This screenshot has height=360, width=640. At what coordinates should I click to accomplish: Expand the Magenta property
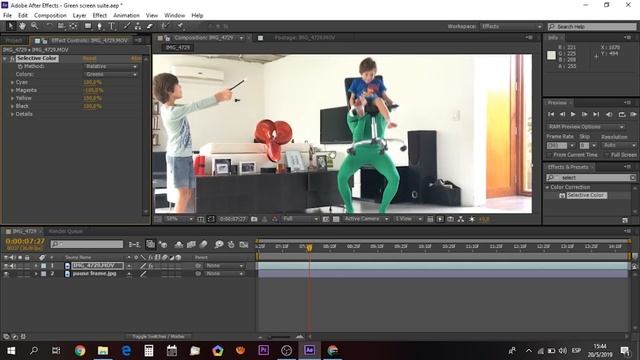tap(12, 90)
